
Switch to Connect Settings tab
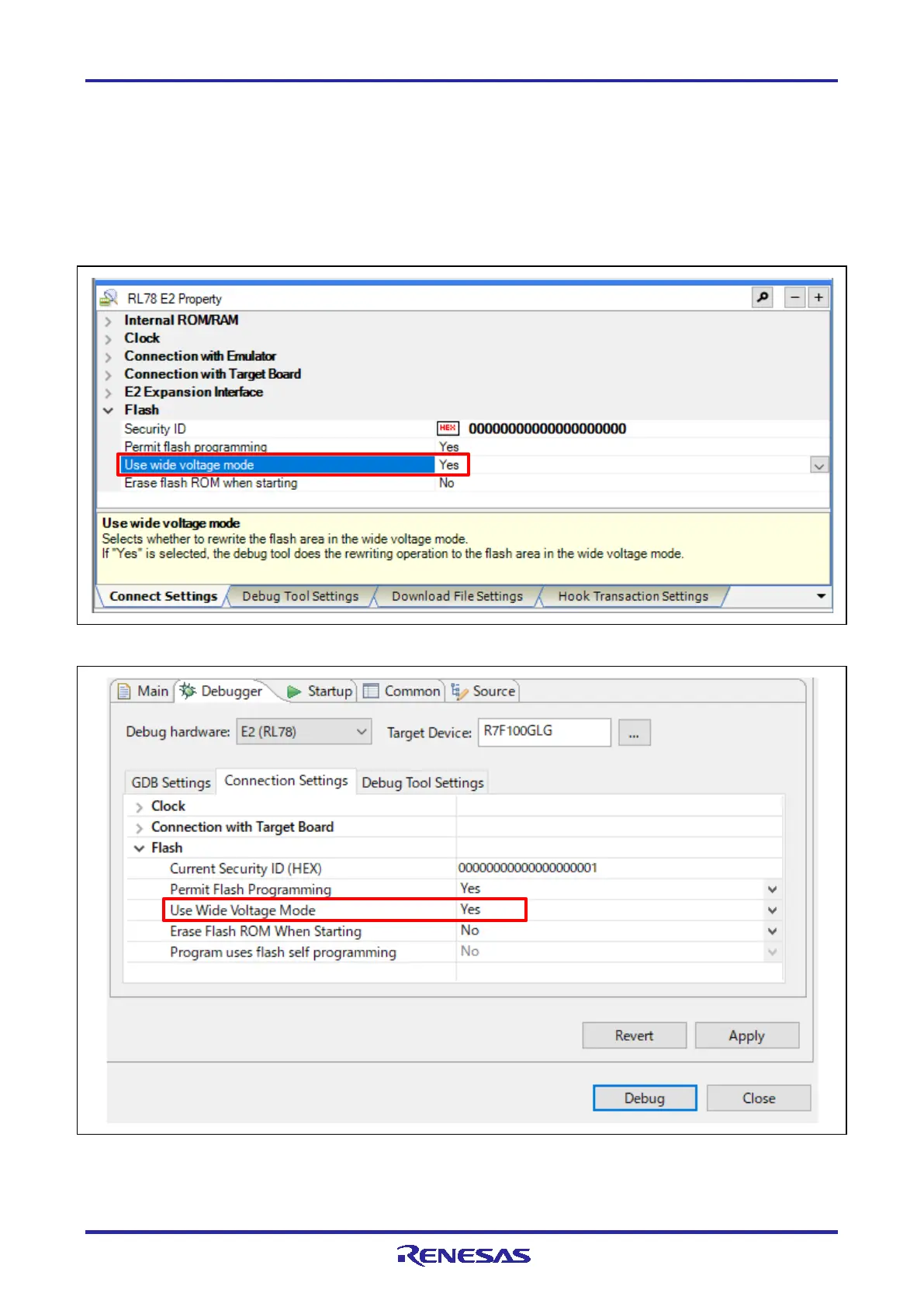163,596
